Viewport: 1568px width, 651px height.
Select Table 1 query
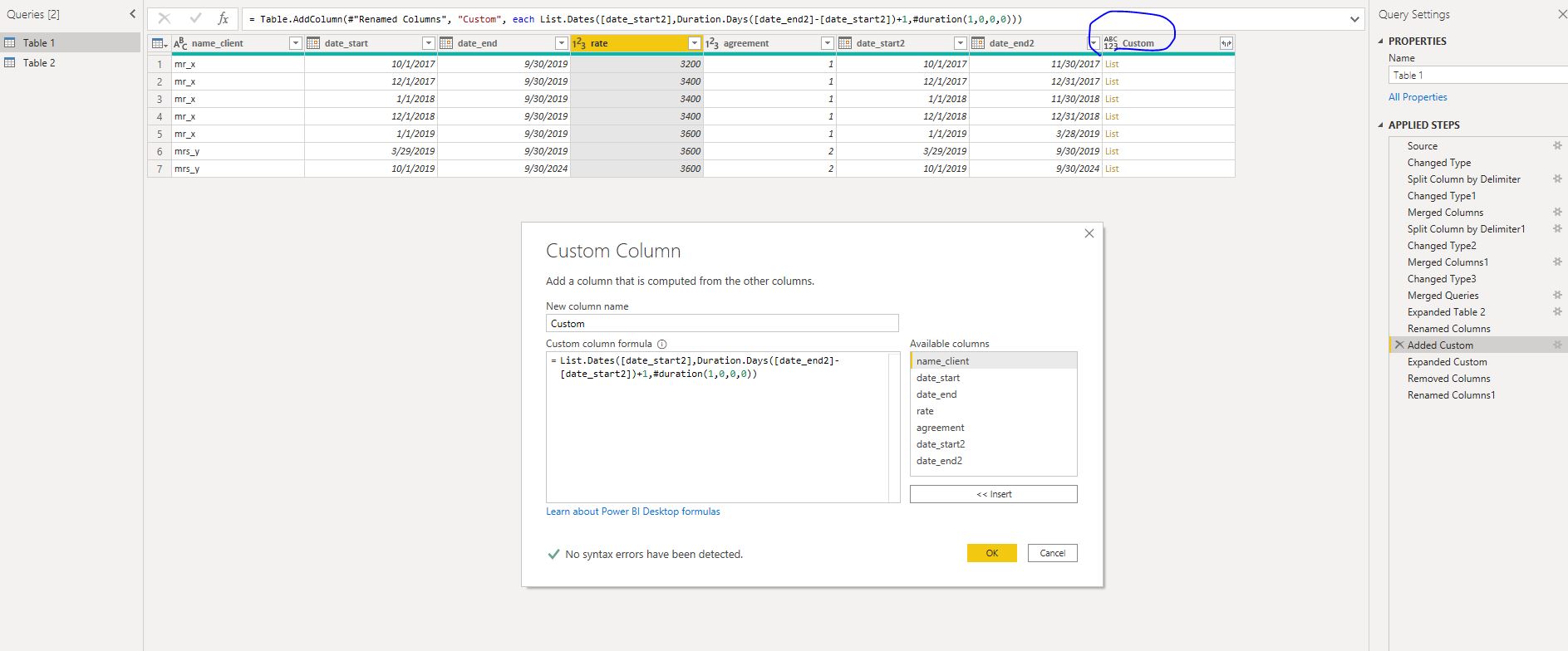(71, 42)
